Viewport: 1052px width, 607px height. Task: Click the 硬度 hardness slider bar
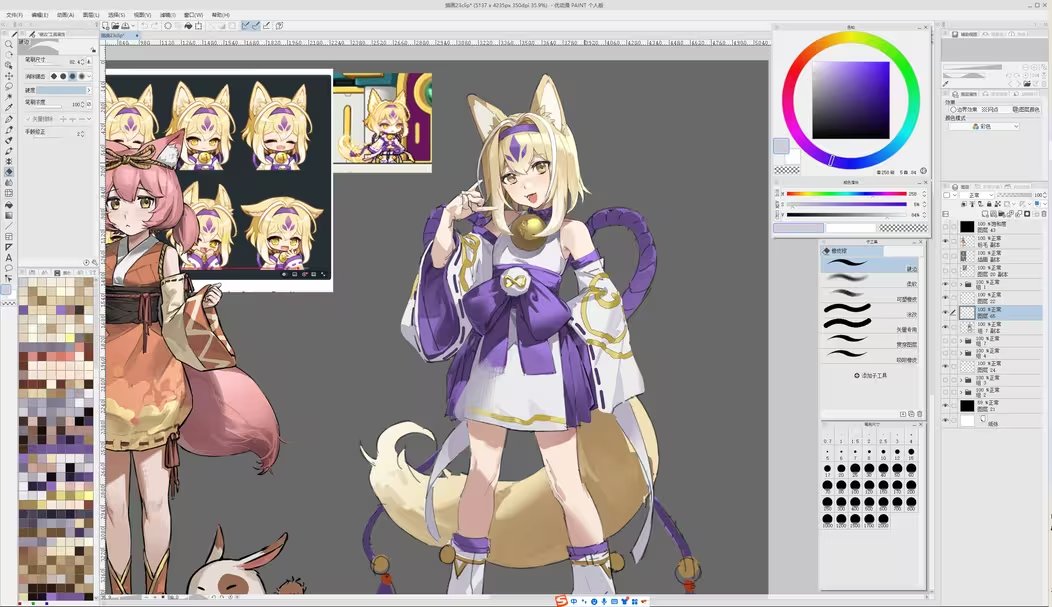point(62,90)
